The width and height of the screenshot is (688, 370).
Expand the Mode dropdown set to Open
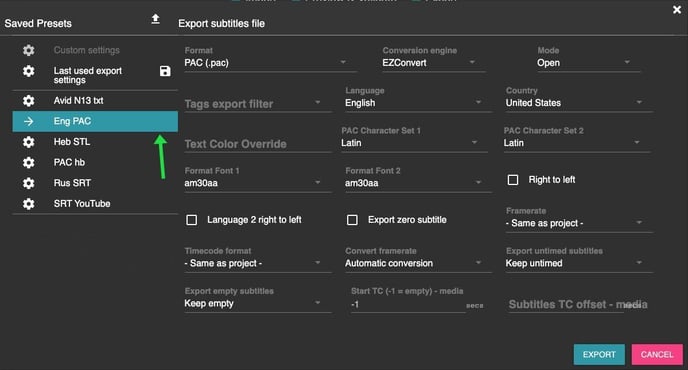588,63
